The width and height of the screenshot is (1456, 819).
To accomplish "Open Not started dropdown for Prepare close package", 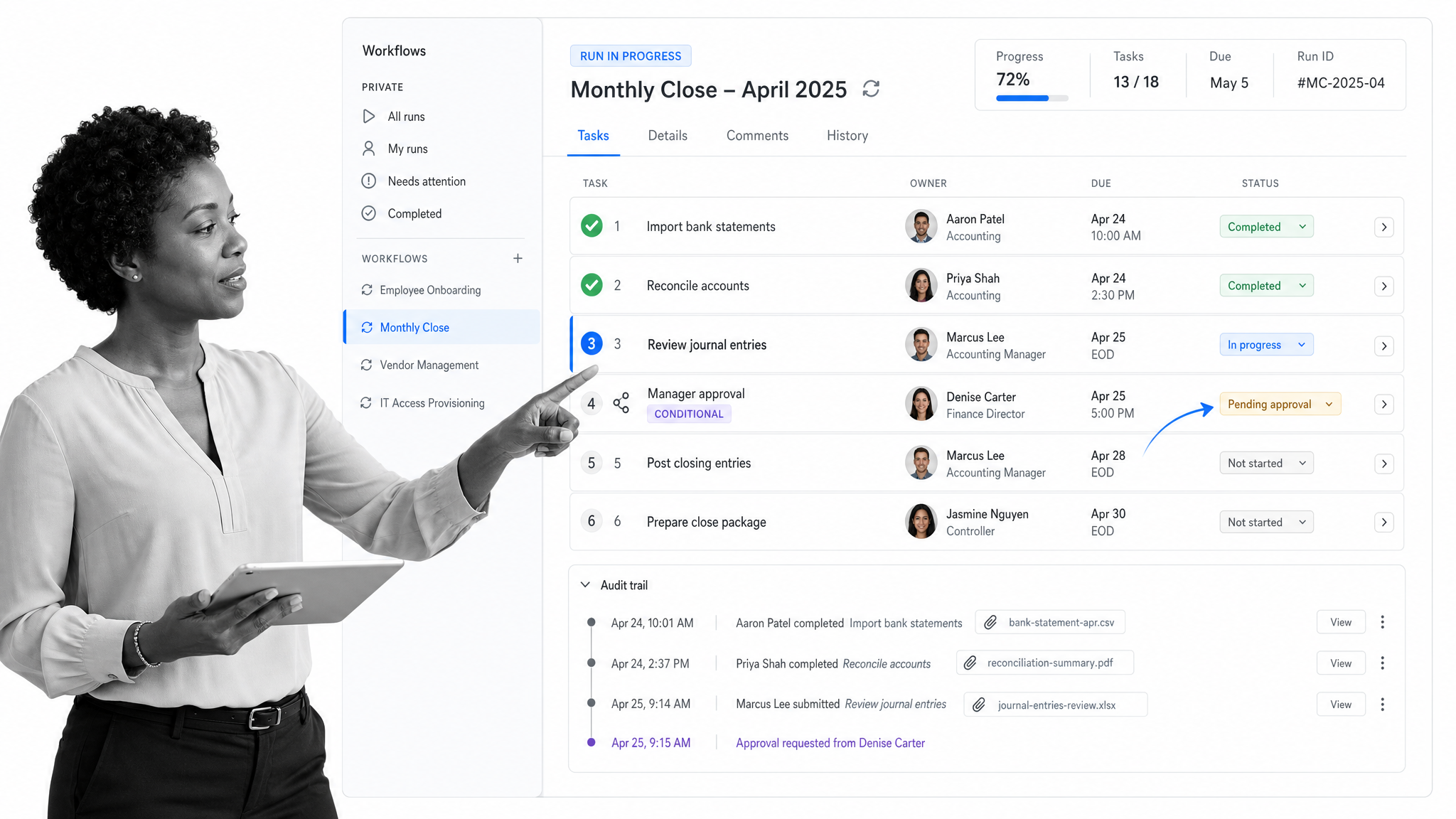I will [x=1266, y=522].
